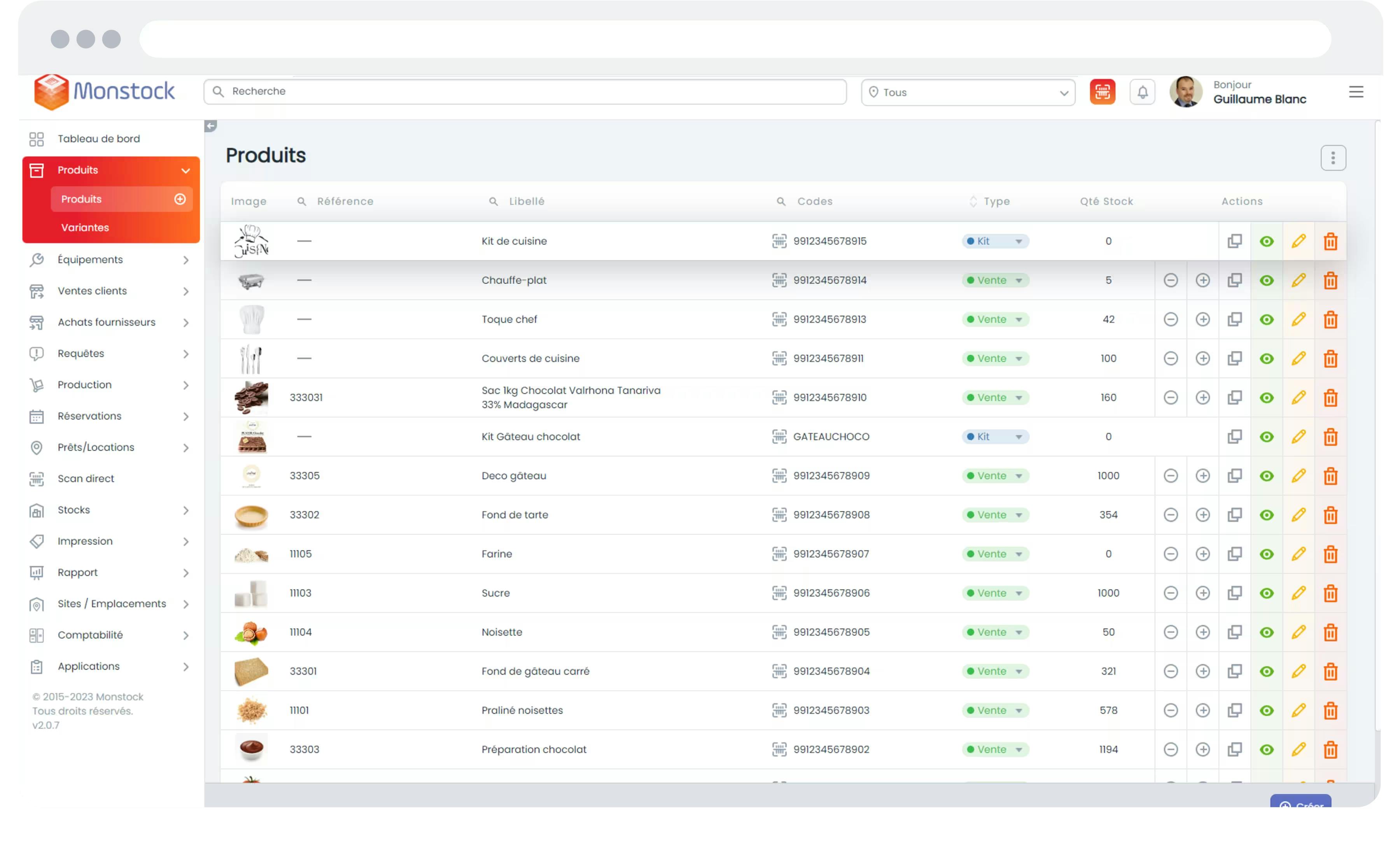This screenshot has width=1400, height=844.
Task: Toggle the Kit type badge for Kit de cuisine
Action: point(1018,241)
